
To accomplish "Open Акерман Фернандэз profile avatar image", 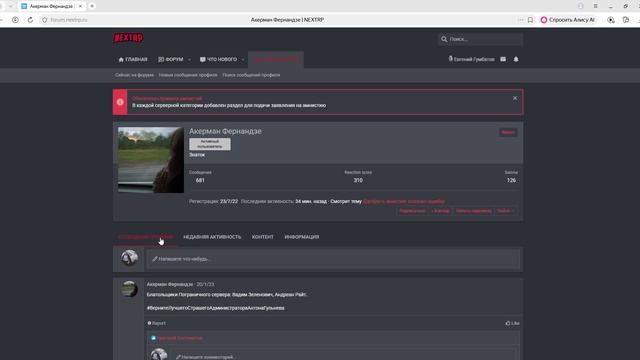I will tap(151, 160).
